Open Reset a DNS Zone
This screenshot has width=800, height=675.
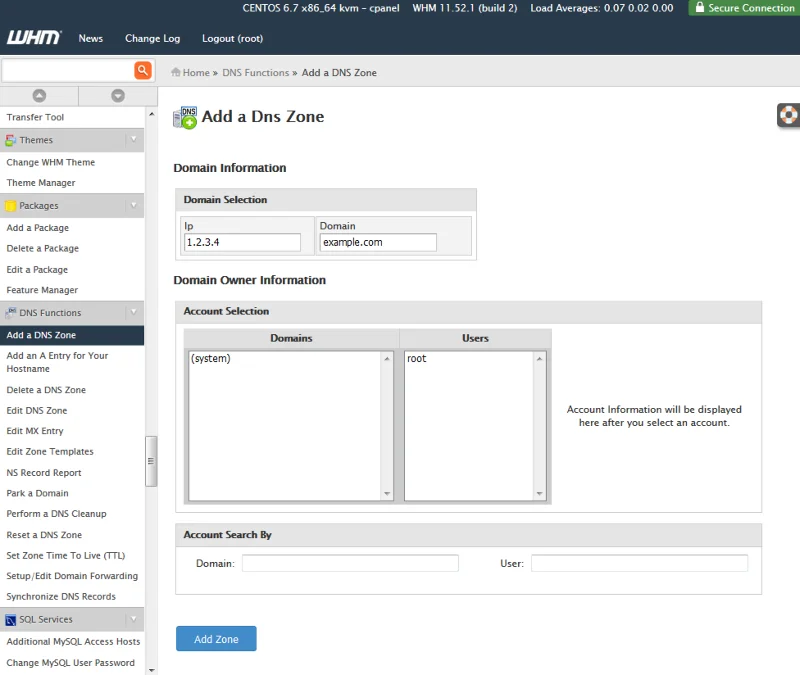tap(44, 535)
